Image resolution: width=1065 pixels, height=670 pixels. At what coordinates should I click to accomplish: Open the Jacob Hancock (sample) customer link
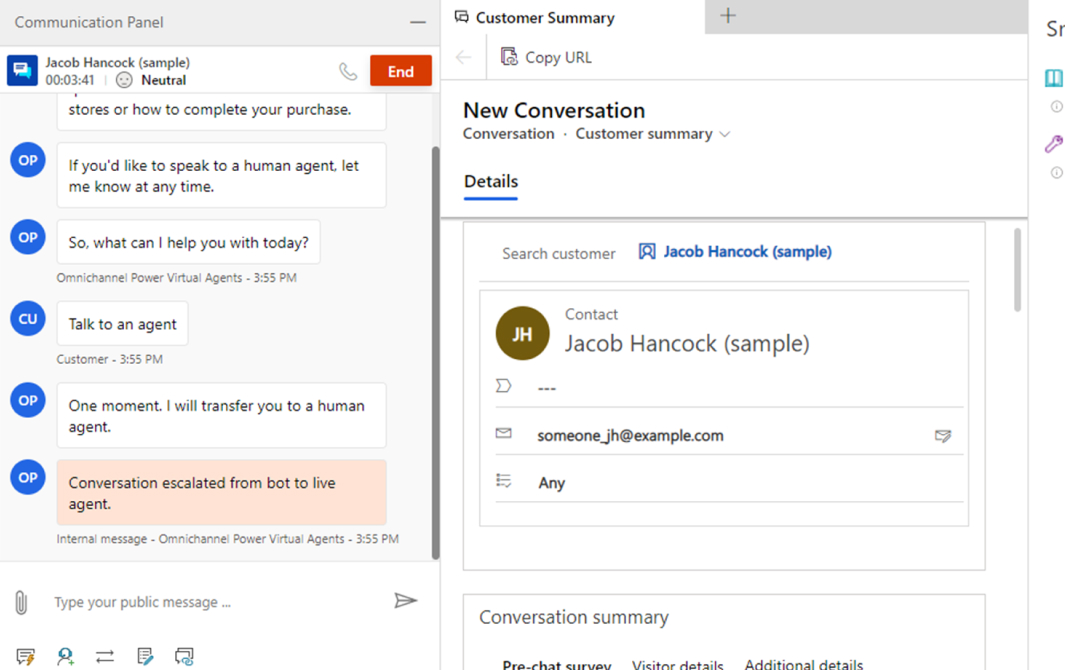(x=746, y=252)
